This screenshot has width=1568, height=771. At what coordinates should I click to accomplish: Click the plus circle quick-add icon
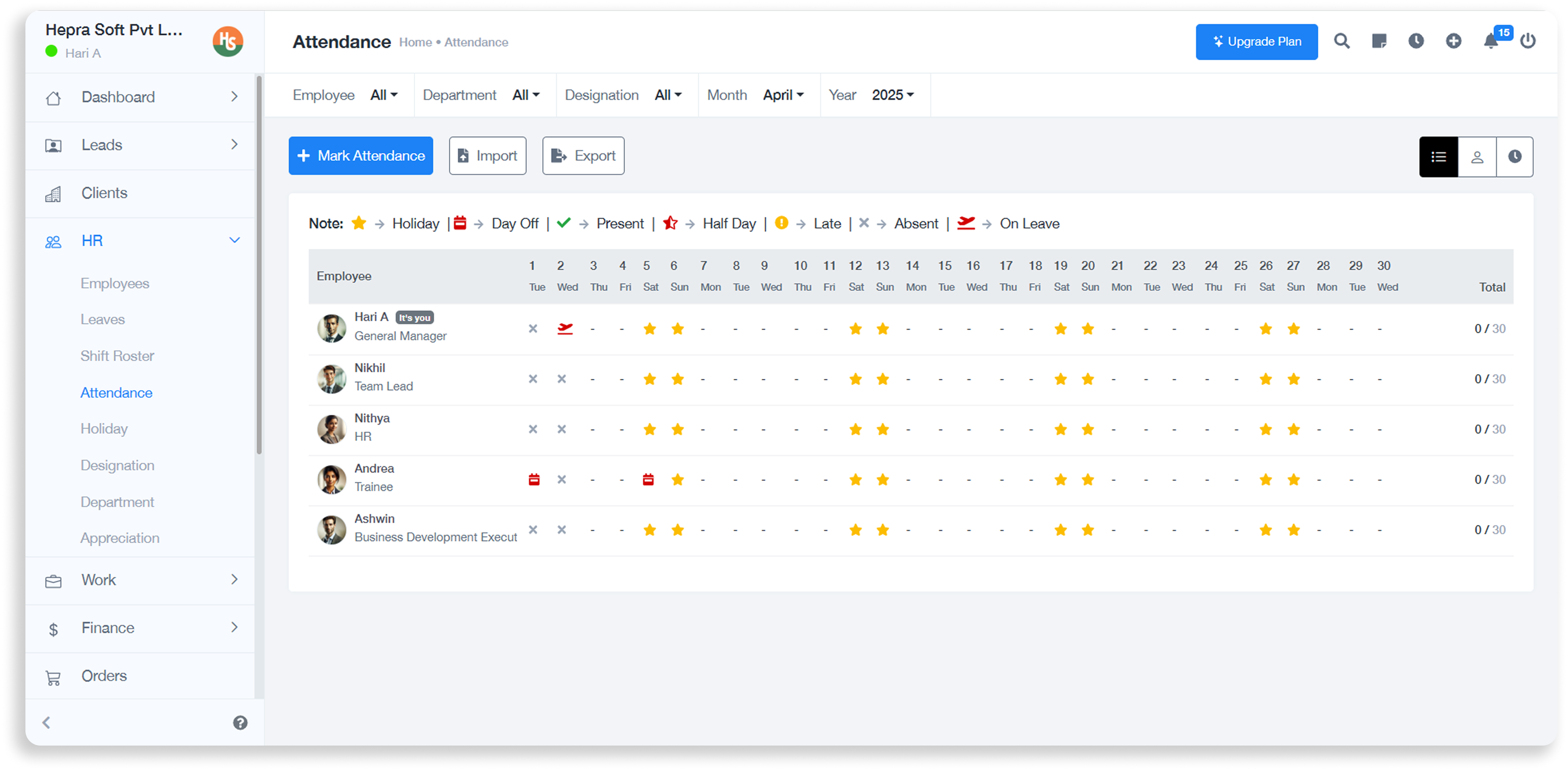click(x=1454, y=42)
